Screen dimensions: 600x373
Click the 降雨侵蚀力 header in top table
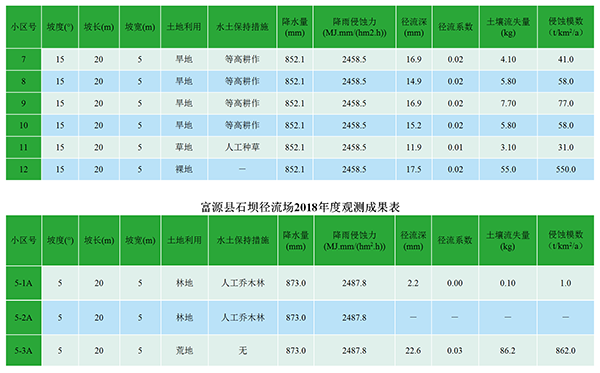coord(354,27)
